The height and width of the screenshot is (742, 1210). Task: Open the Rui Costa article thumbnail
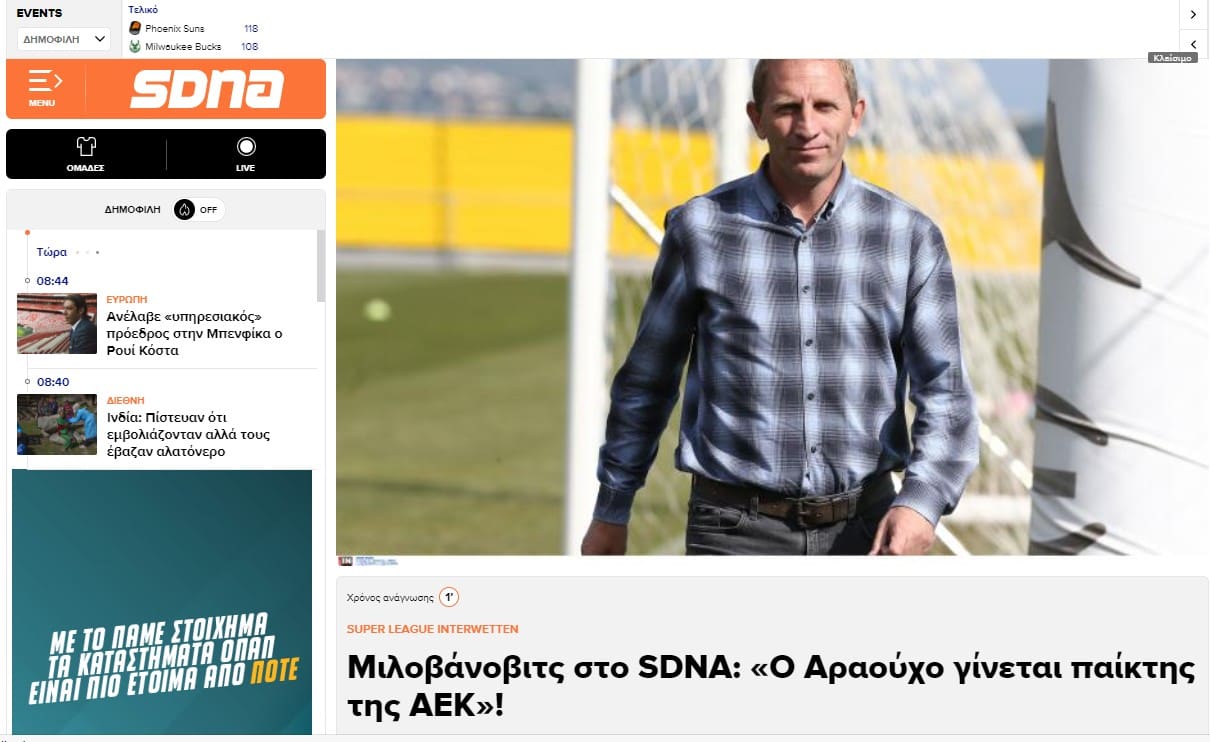coord(57,323)
